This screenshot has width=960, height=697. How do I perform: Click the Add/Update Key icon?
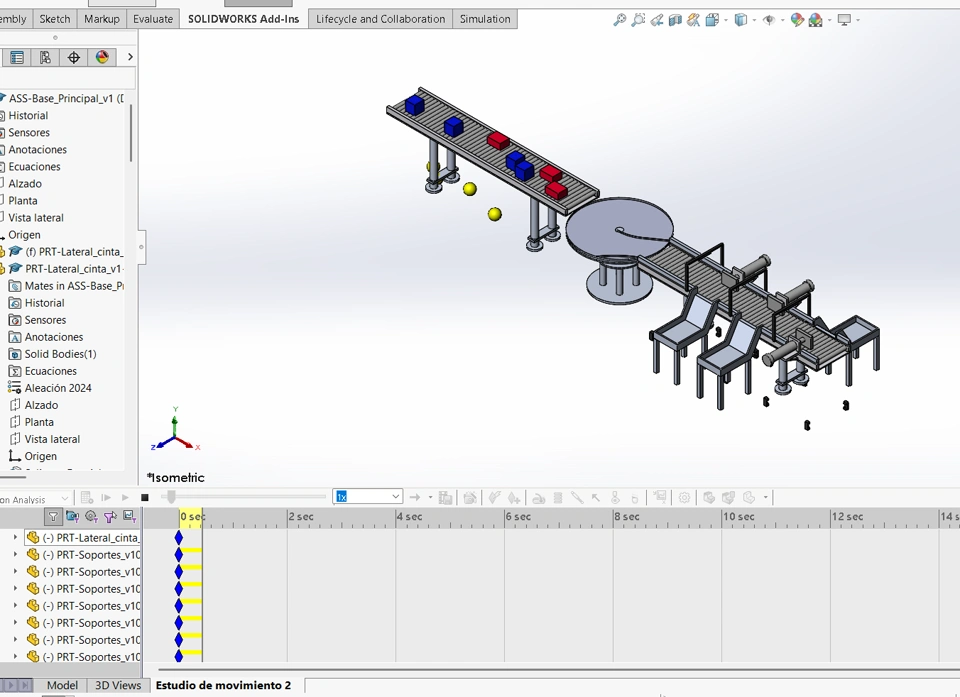[x=514, y=498]
